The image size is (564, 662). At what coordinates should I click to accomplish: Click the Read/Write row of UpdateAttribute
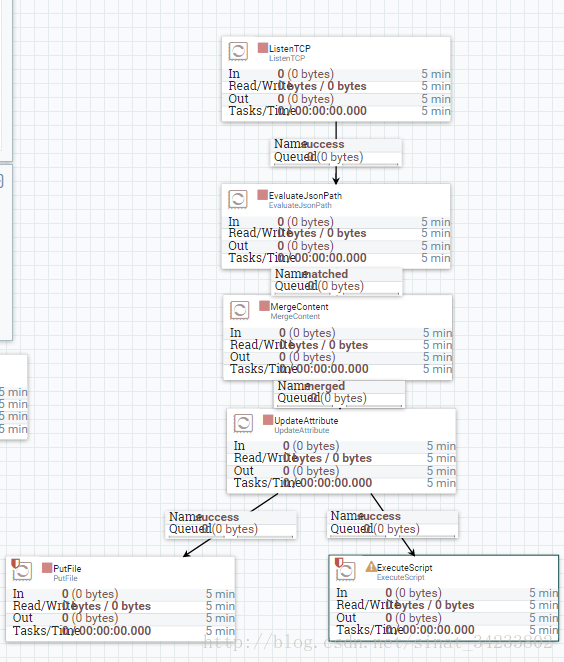pos(342,459)
